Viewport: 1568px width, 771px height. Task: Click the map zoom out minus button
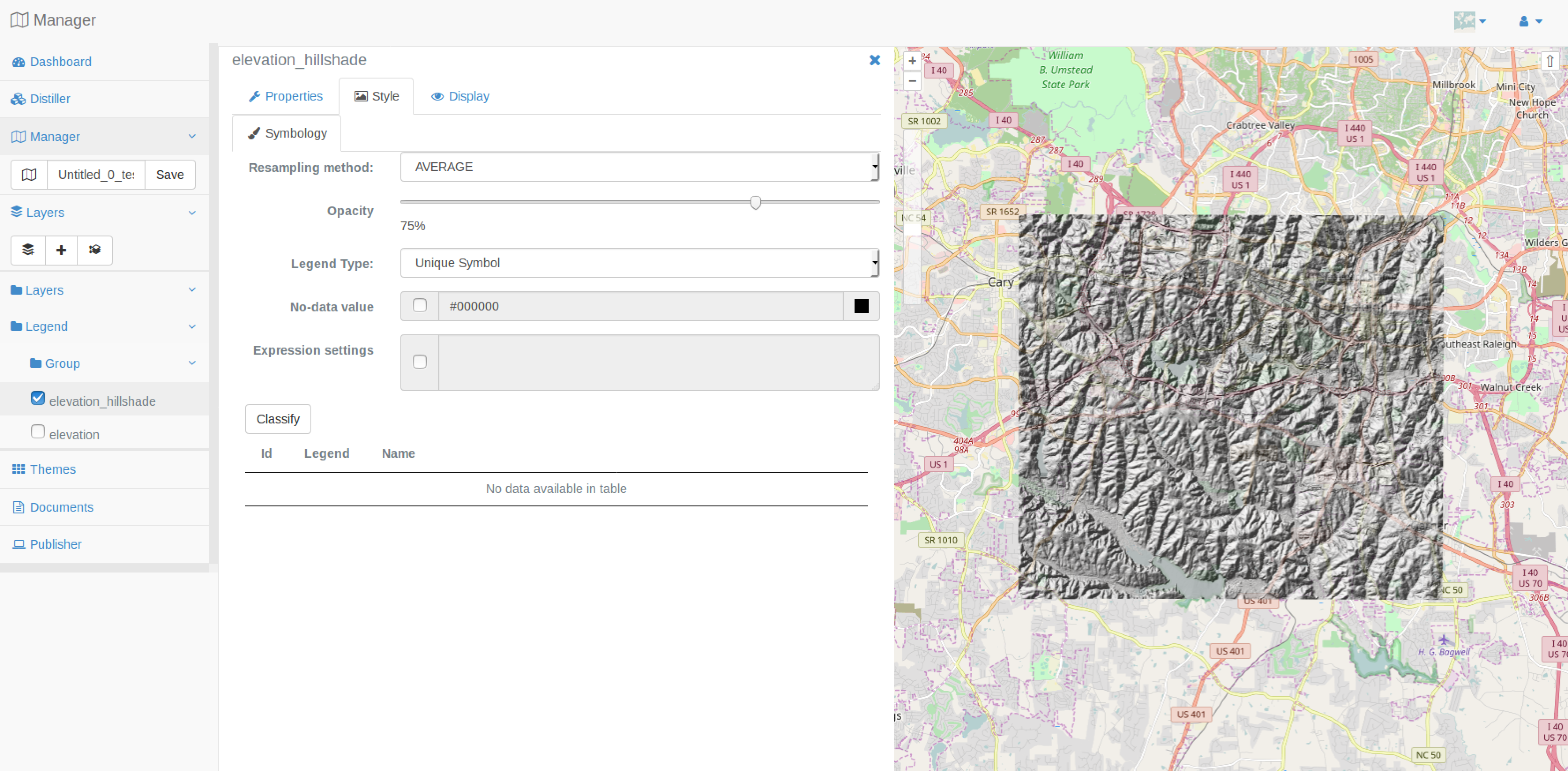pyautogui.click(x=912, y=81)
